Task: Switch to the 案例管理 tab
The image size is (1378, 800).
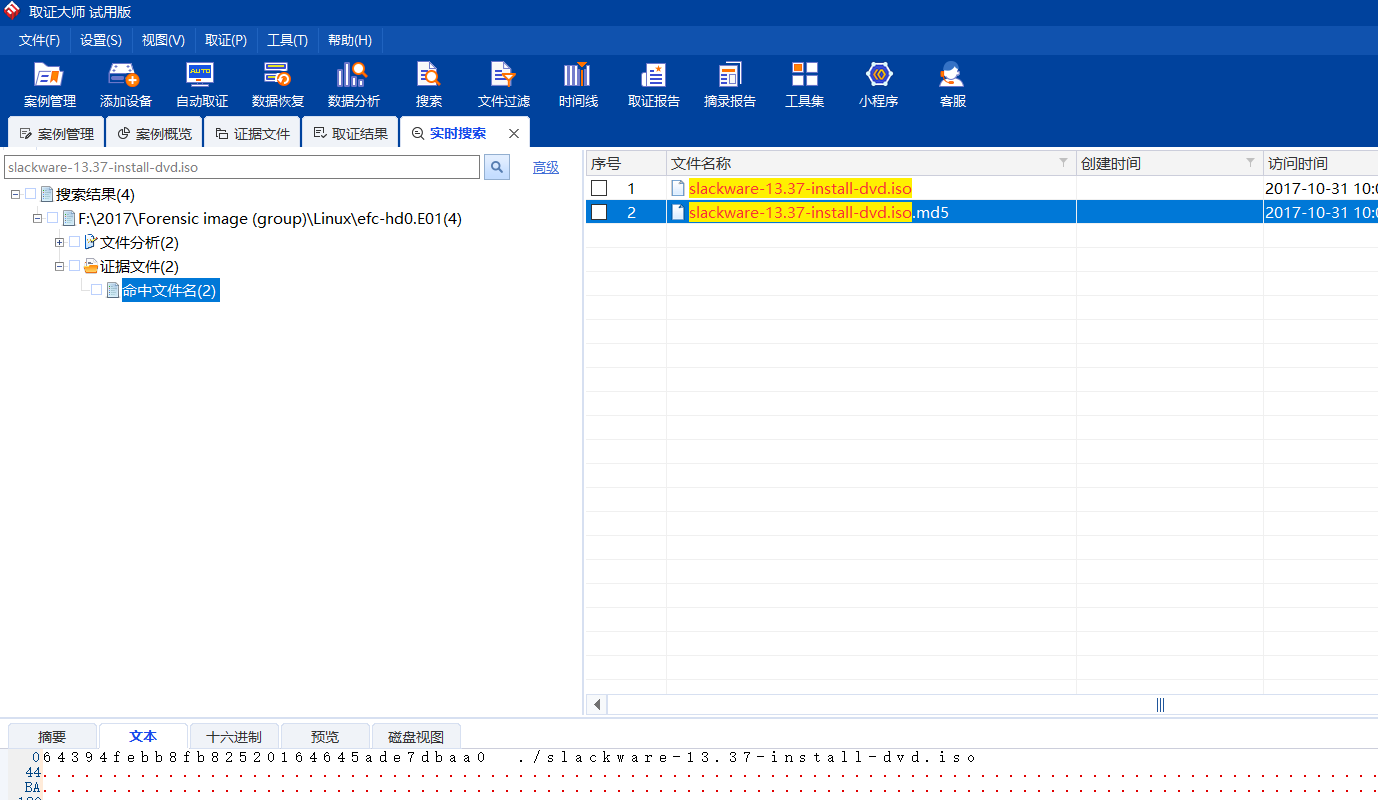Action: pyautogui.click(x=56, y=133)
